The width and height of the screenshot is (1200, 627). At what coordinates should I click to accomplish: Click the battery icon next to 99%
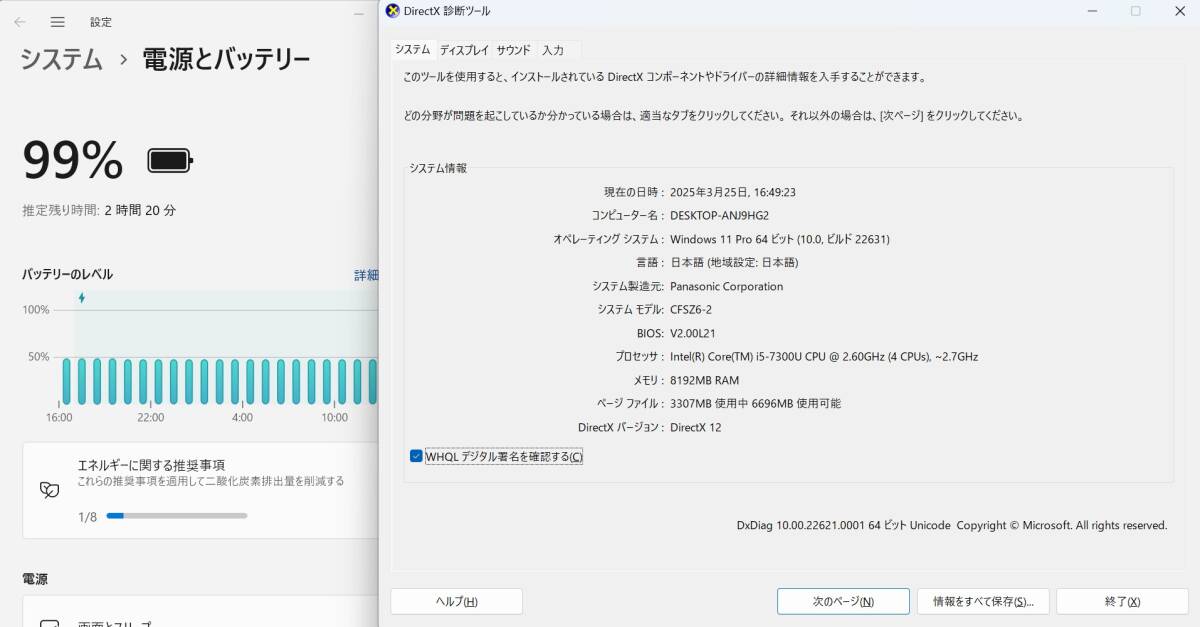(169, 159)
